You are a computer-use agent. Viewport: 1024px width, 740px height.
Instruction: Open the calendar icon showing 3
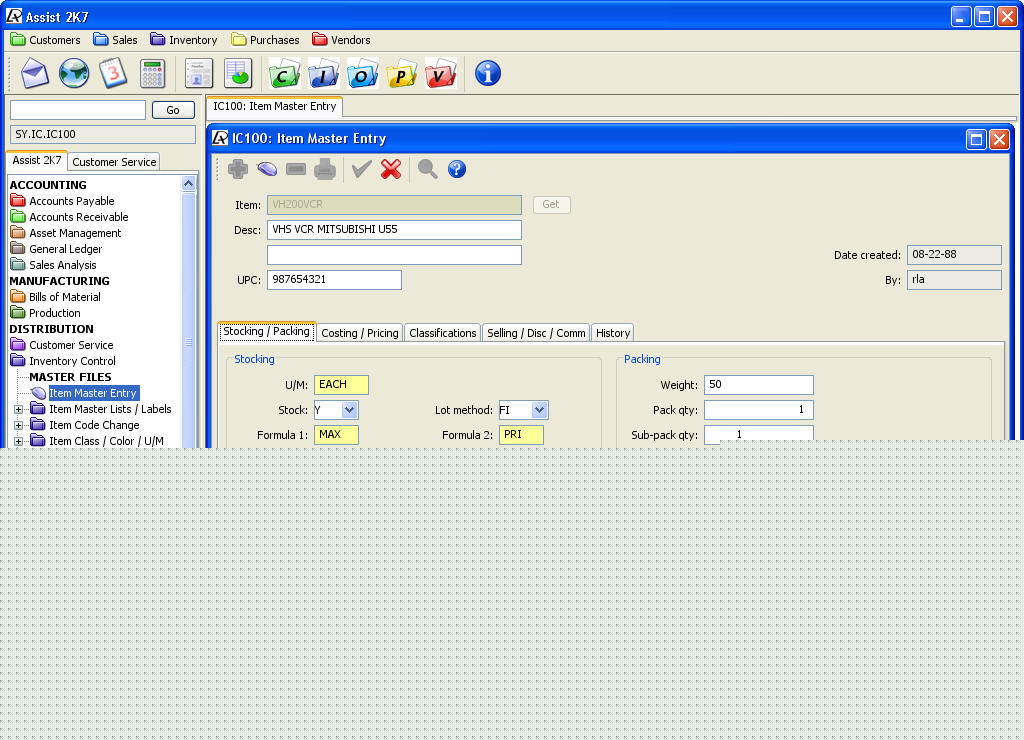[113, 73]
